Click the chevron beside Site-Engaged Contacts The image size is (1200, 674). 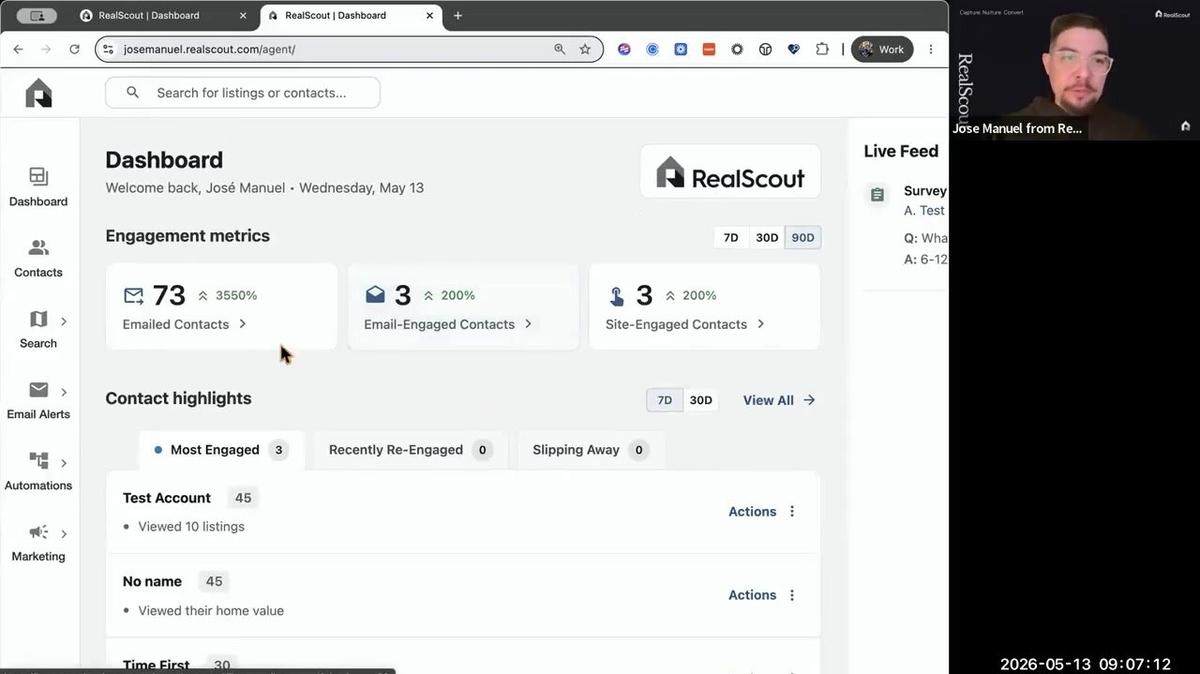coord(761,324)
